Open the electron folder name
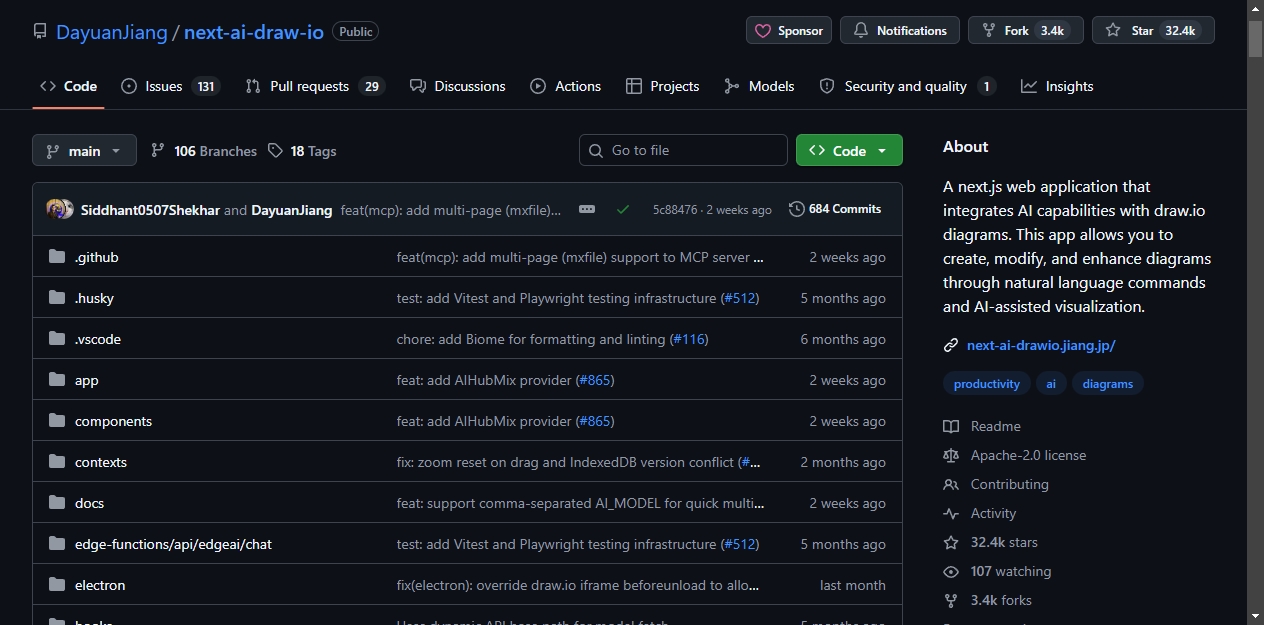1264x625 pixels. point(100,585)
